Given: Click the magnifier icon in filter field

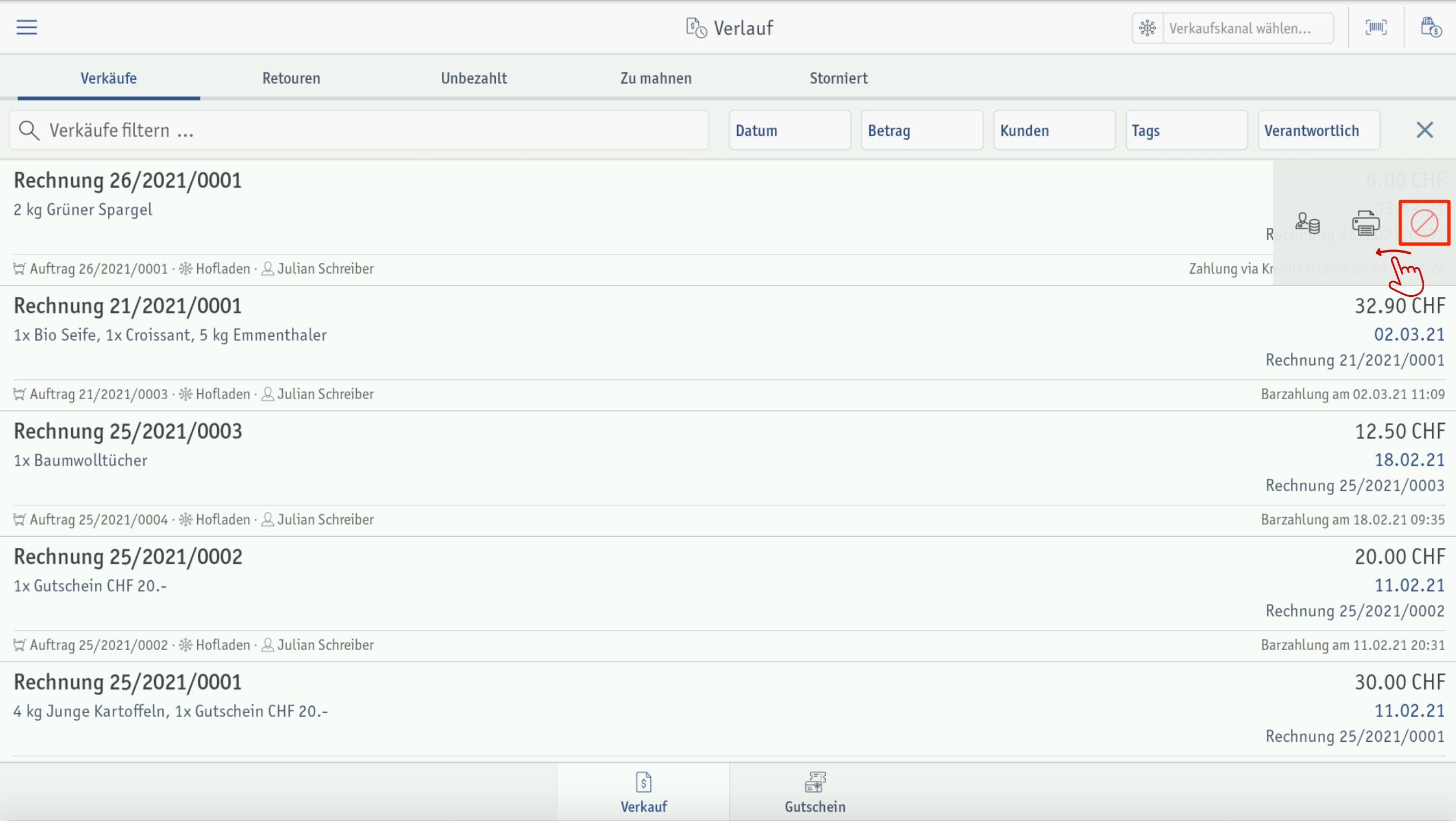Looking at the screenshot, I should [x=29, y=130].
